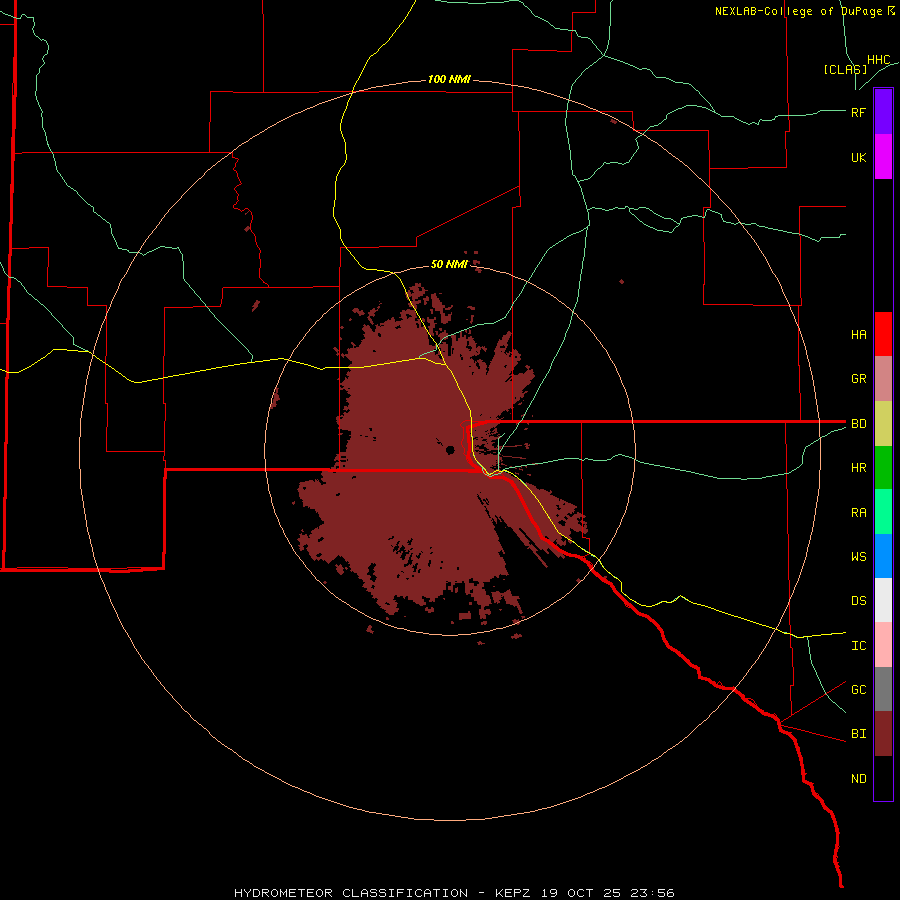Click the purple RF legend swatch
The height and width of the screenshot is (900, 900).
pyautogui.click(x=883, y=112)
